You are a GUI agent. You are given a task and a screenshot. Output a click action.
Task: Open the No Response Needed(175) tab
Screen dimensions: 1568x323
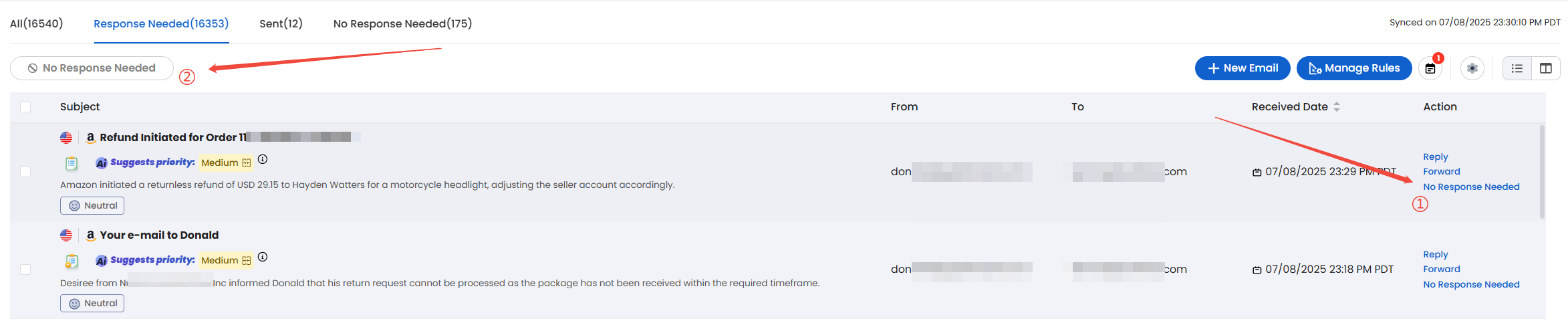tap(402, 23)
